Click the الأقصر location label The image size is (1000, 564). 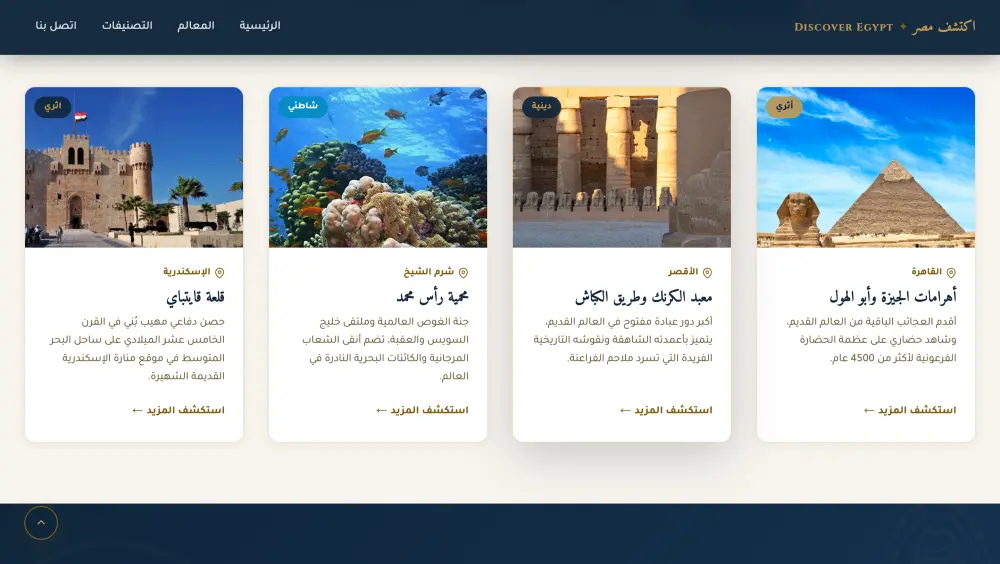point(683,272)
